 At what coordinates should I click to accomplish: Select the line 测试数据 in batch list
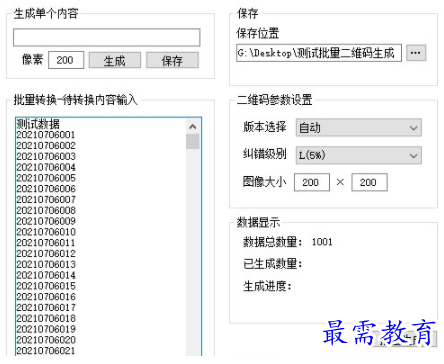38,124
